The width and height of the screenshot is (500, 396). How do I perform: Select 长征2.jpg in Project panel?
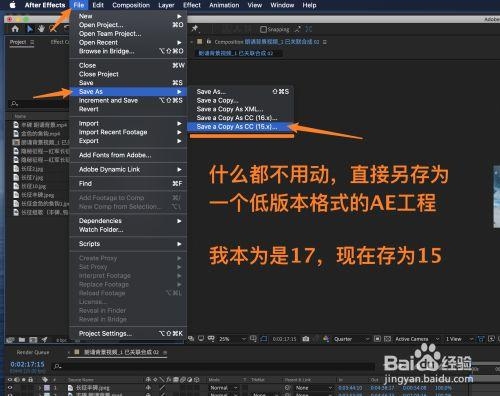click(32, 169)
